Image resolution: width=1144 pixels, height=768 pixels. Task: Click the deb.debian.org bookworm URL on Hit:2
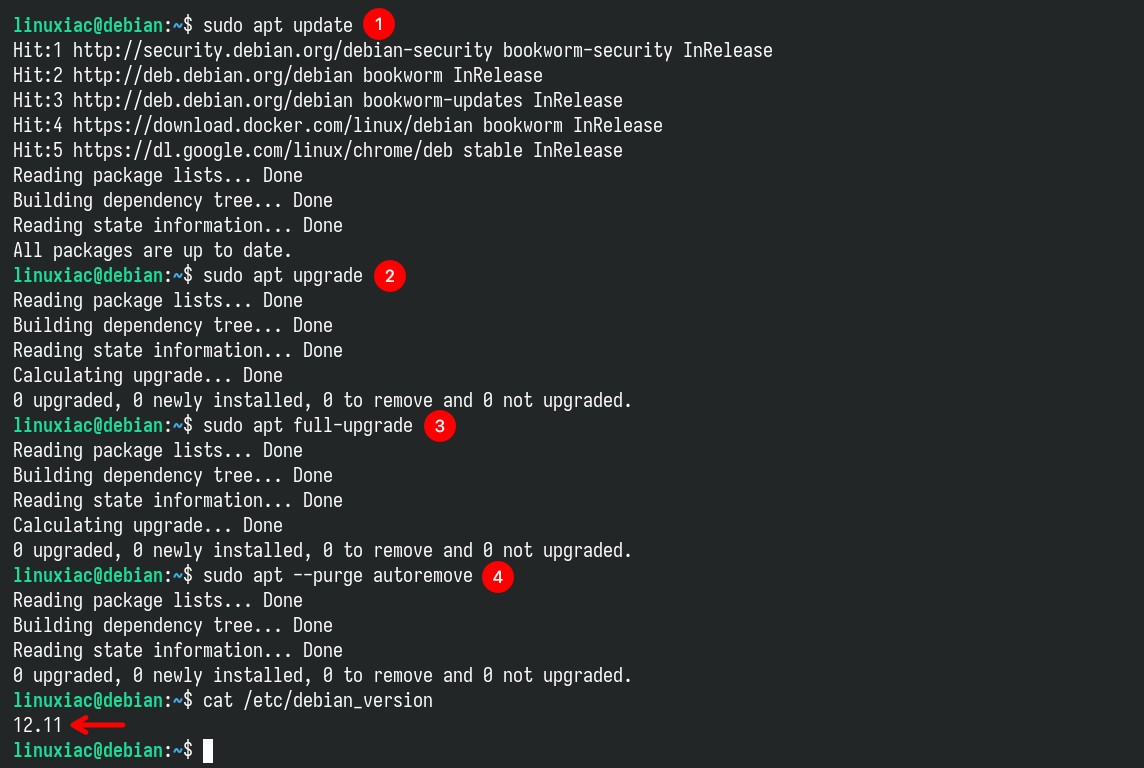click(x=212, y=75)
